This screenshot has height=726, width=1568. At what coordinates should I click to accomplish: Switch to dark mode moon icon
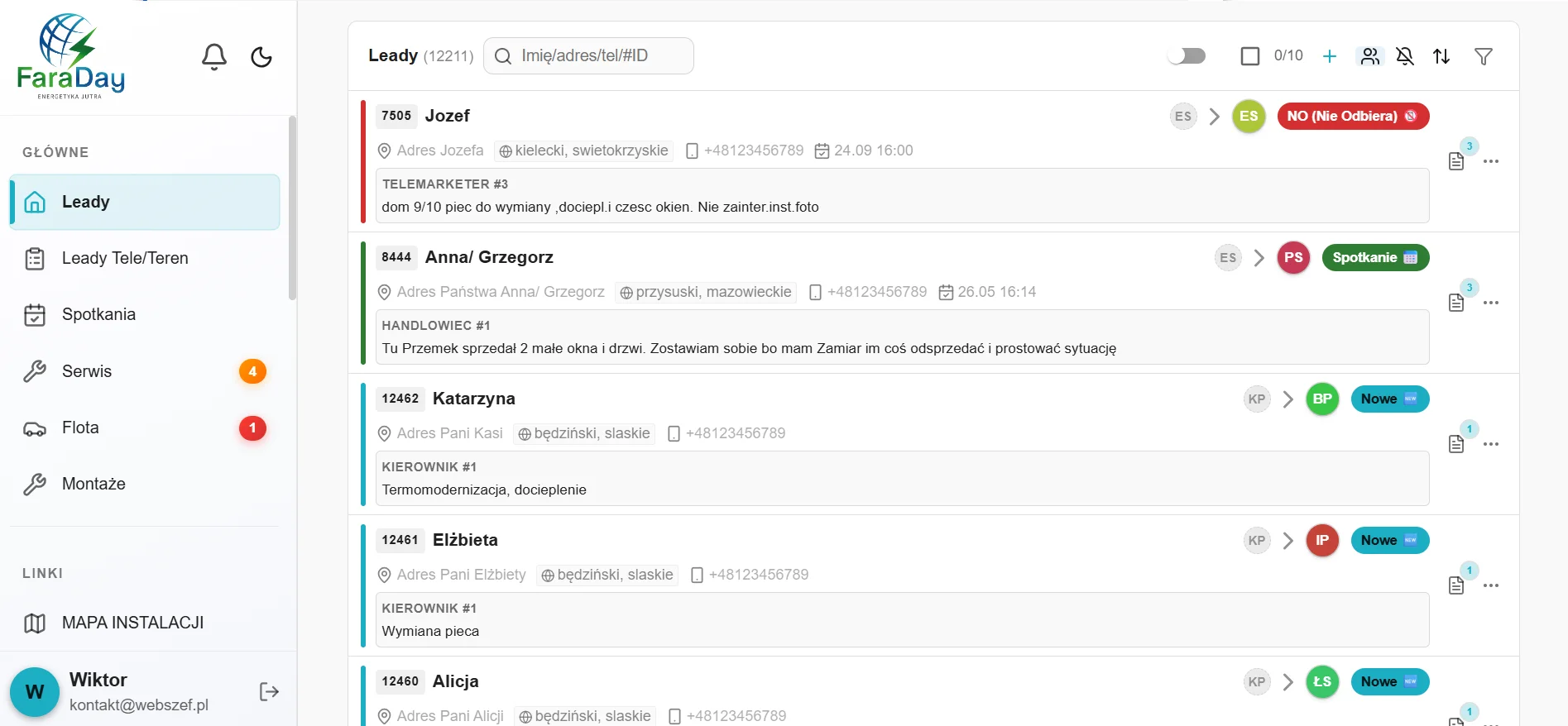261,56
